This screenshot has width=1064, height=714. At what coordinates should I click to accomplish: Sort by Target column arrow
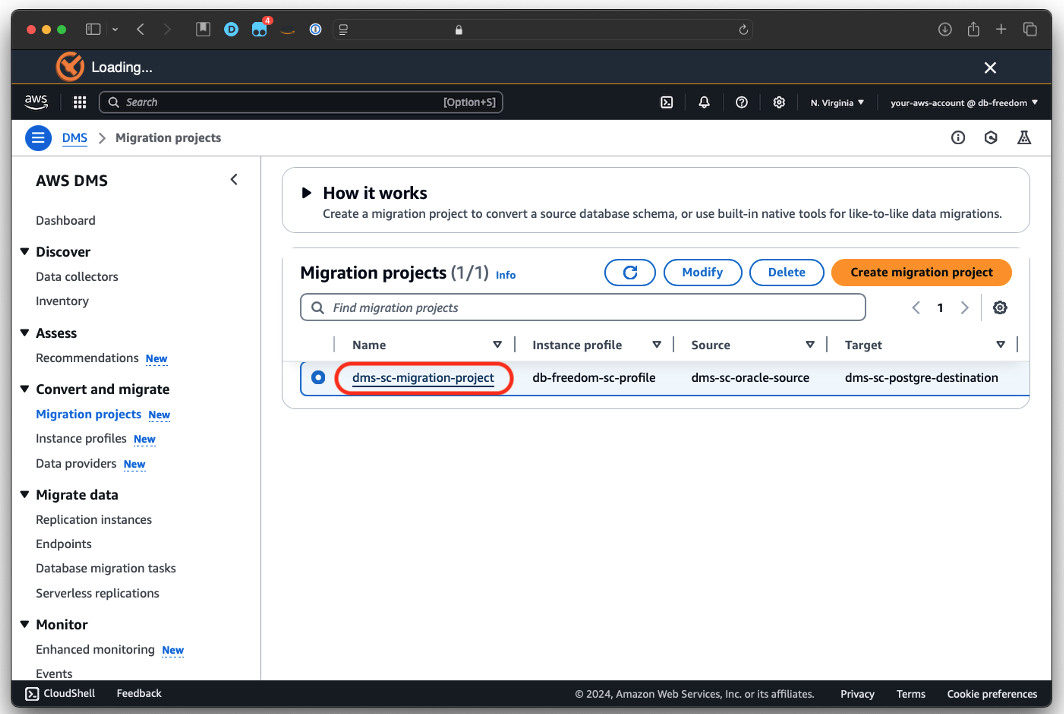point(1000,345)
